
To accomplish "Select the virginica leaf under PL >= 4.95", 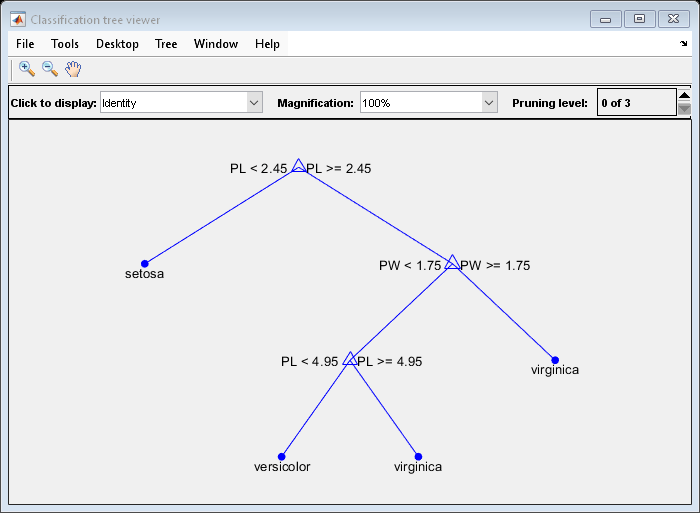I will tap(418, 456).
